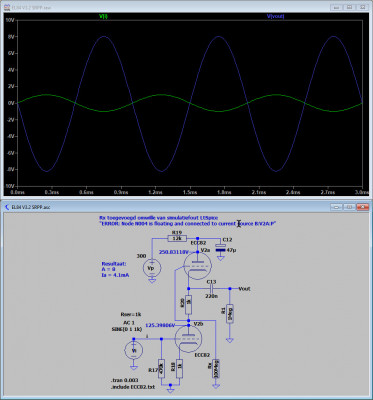Click resistor R19 12k
373x400 pixels.
point(177,238)
